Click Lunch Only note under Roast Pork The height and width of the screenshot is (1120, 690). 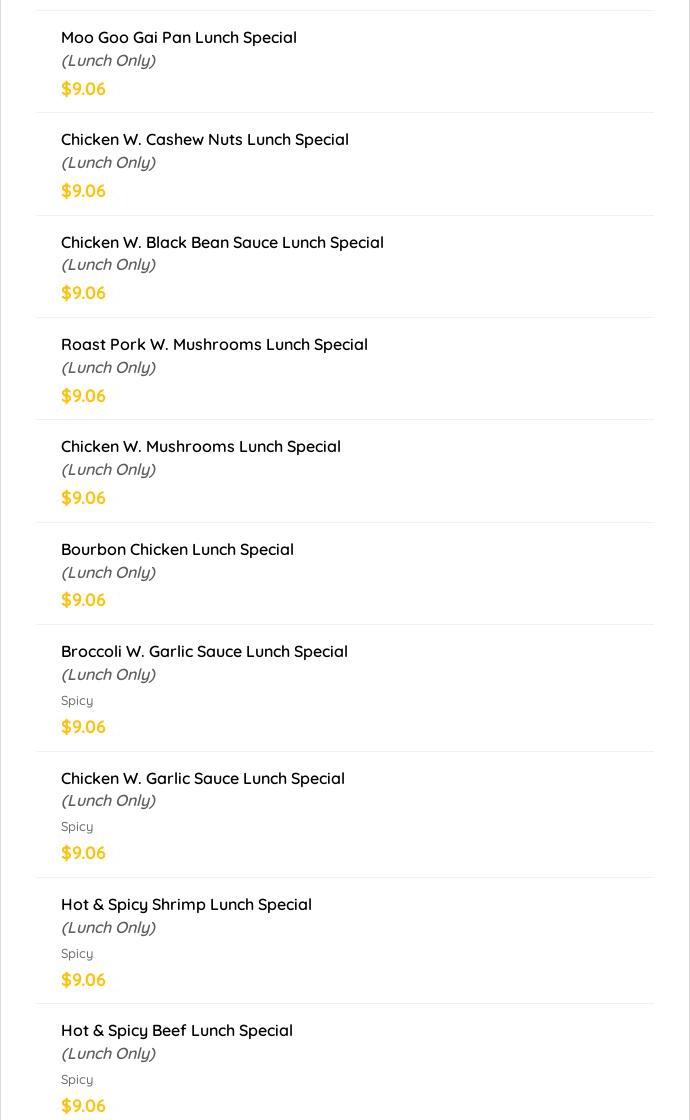[109, 368]
